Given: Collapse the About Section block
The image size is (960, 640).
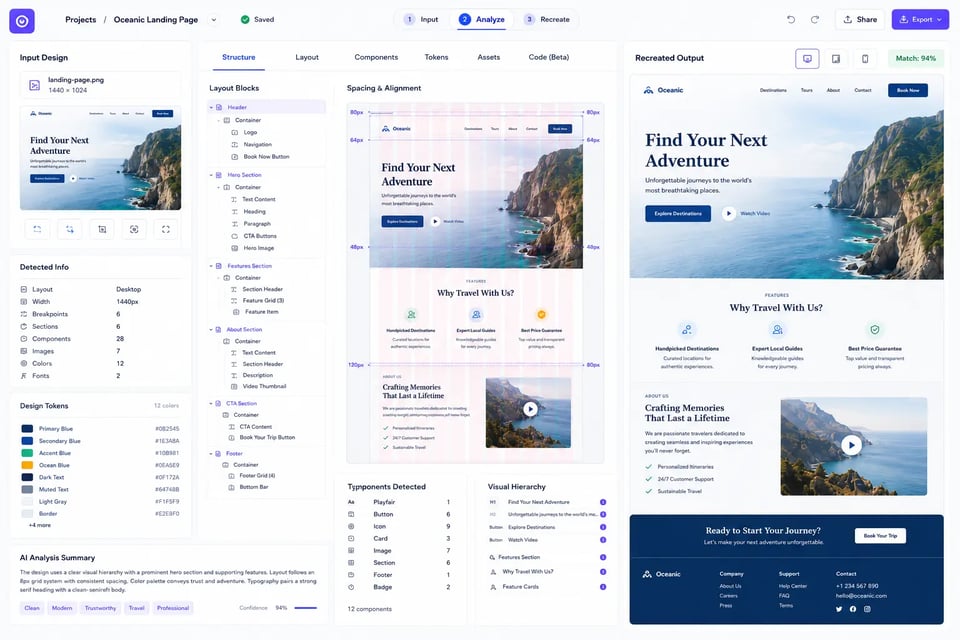Looking at the screenshot, I should coord(211,329).
